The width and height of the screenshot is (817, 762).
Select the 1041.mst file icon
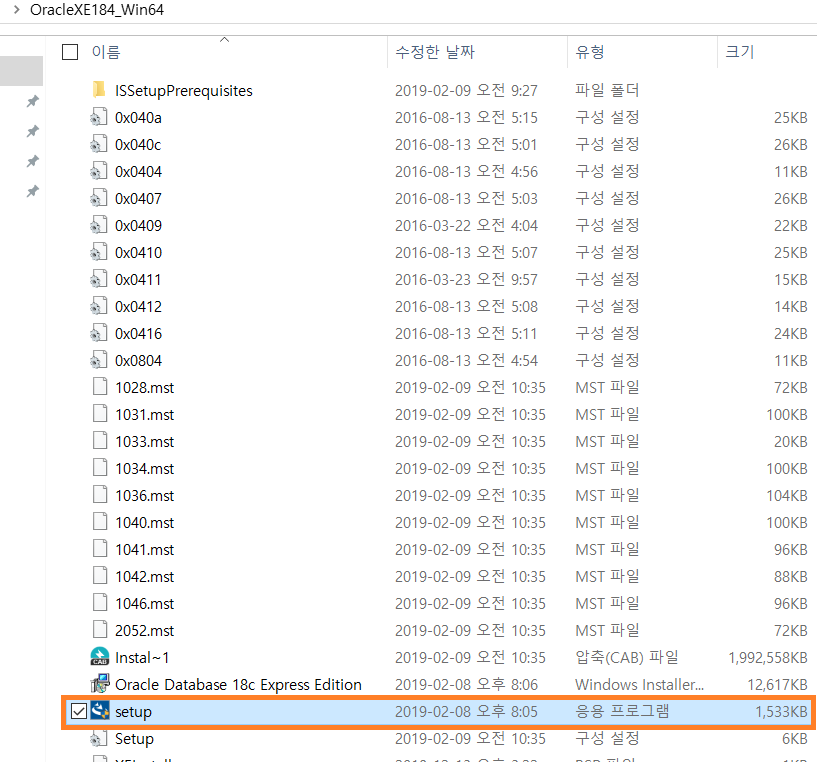[100, 549]
